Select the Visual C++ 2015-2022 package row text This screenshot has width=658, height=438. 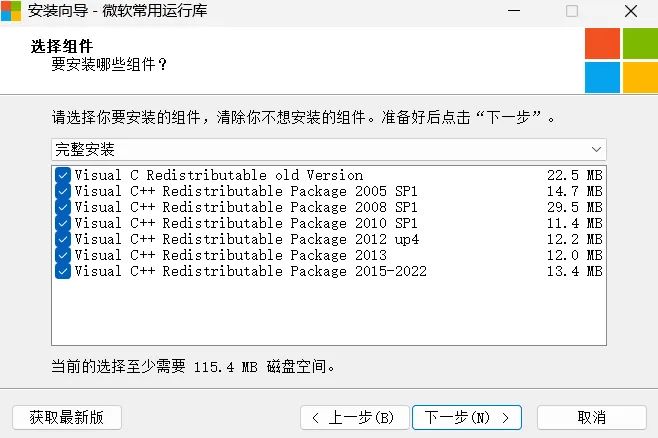click(x=250, y=271)
